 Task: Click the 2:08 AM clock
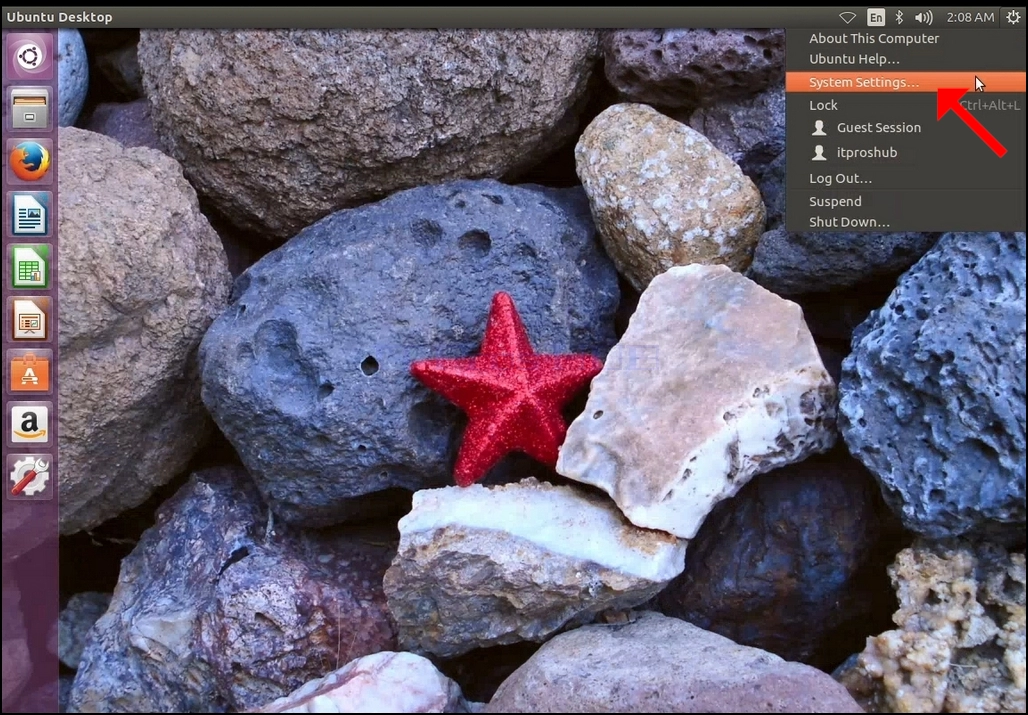[x=970, y=17]
